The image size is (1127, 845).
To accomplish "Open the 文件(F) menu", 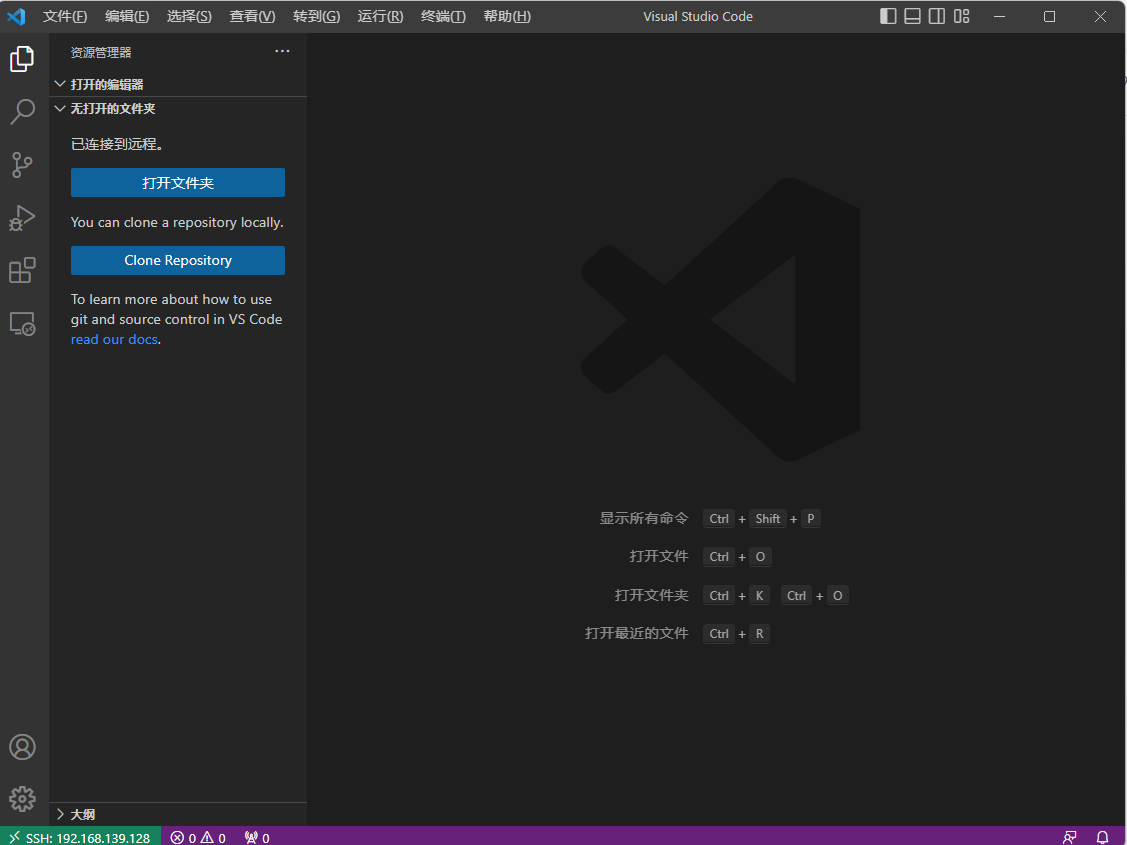I will [x=65, y=16].
